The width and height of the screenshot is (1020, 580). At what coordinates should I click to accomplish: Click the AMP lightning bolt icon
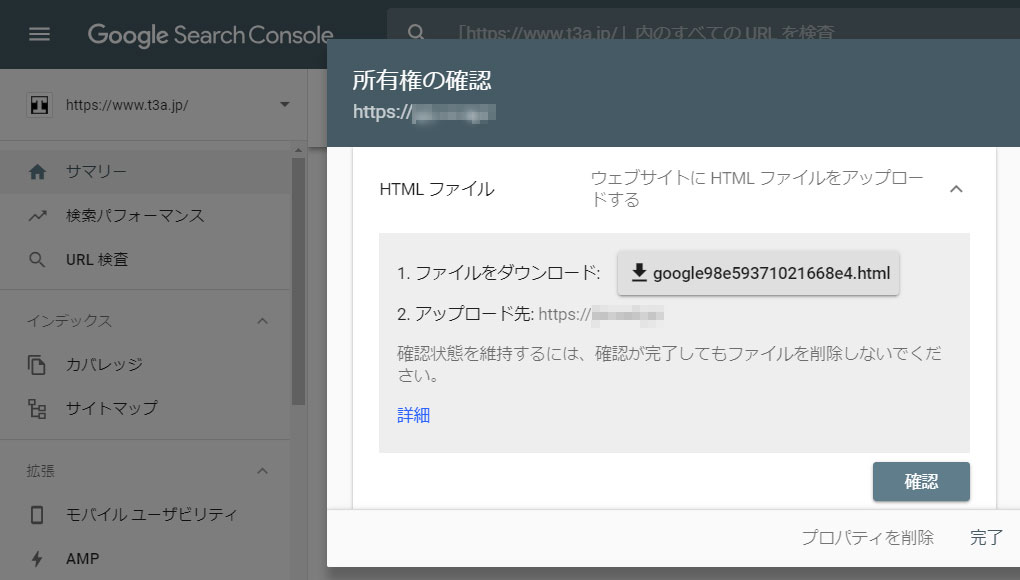pyautogui.click(x=37, y=559)
